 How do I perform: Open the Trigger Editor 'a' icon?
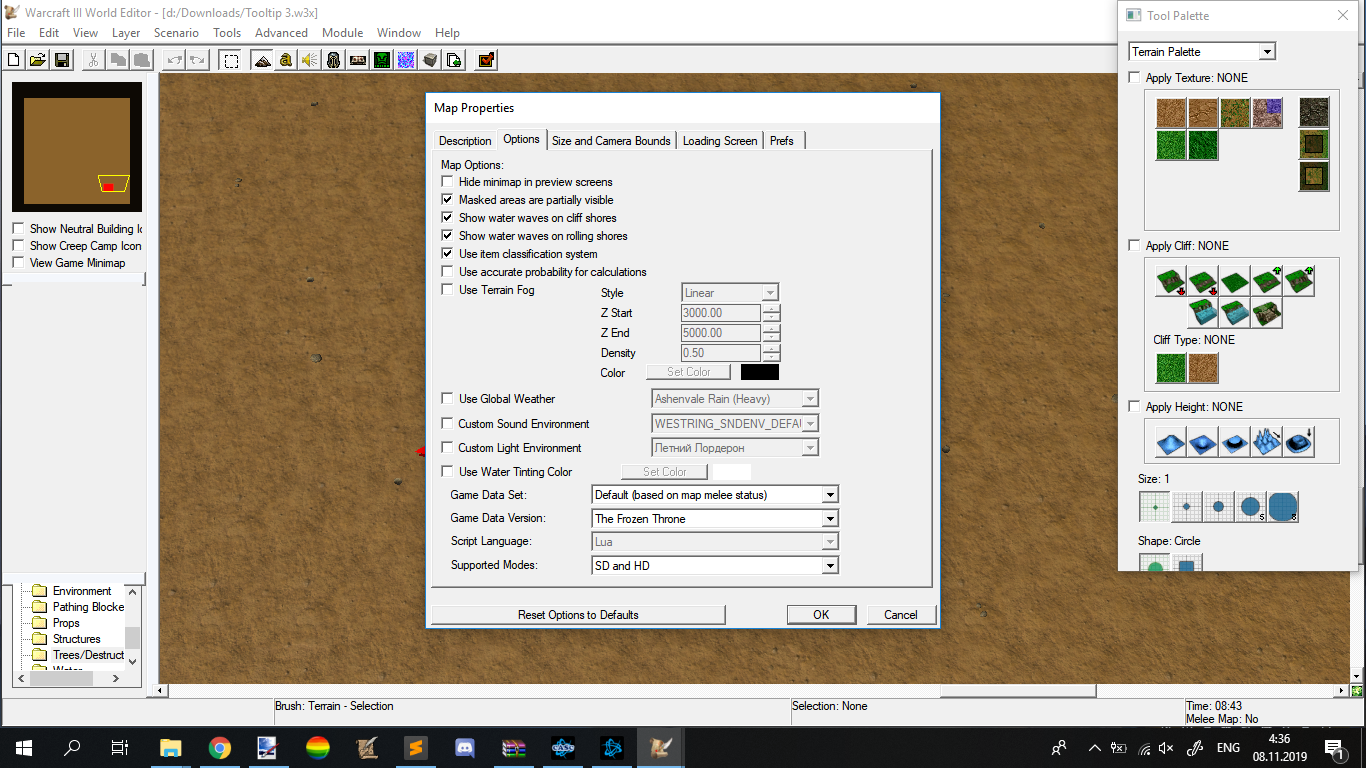(286, 60)
